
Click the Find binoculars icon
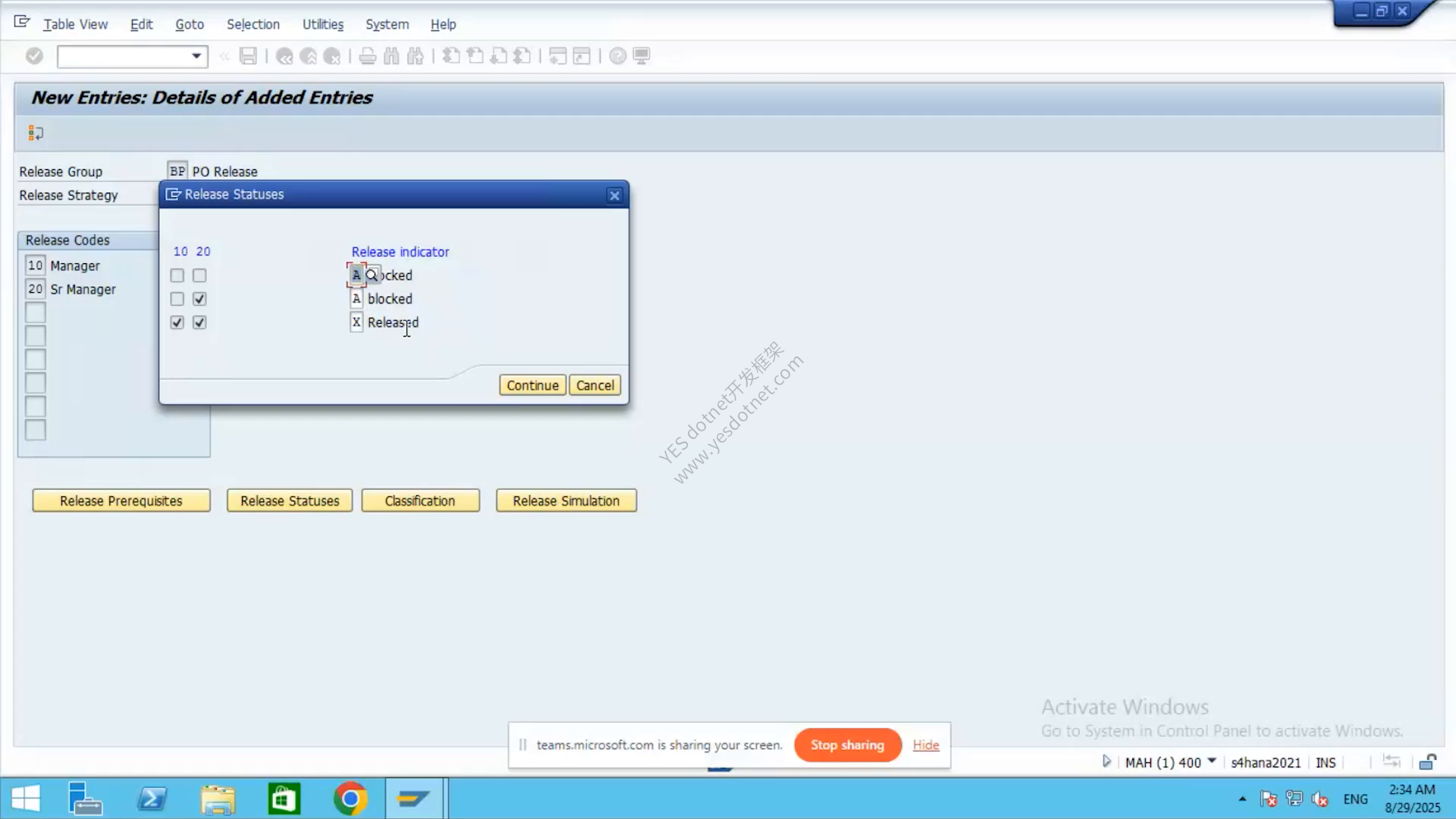[391, 56]
